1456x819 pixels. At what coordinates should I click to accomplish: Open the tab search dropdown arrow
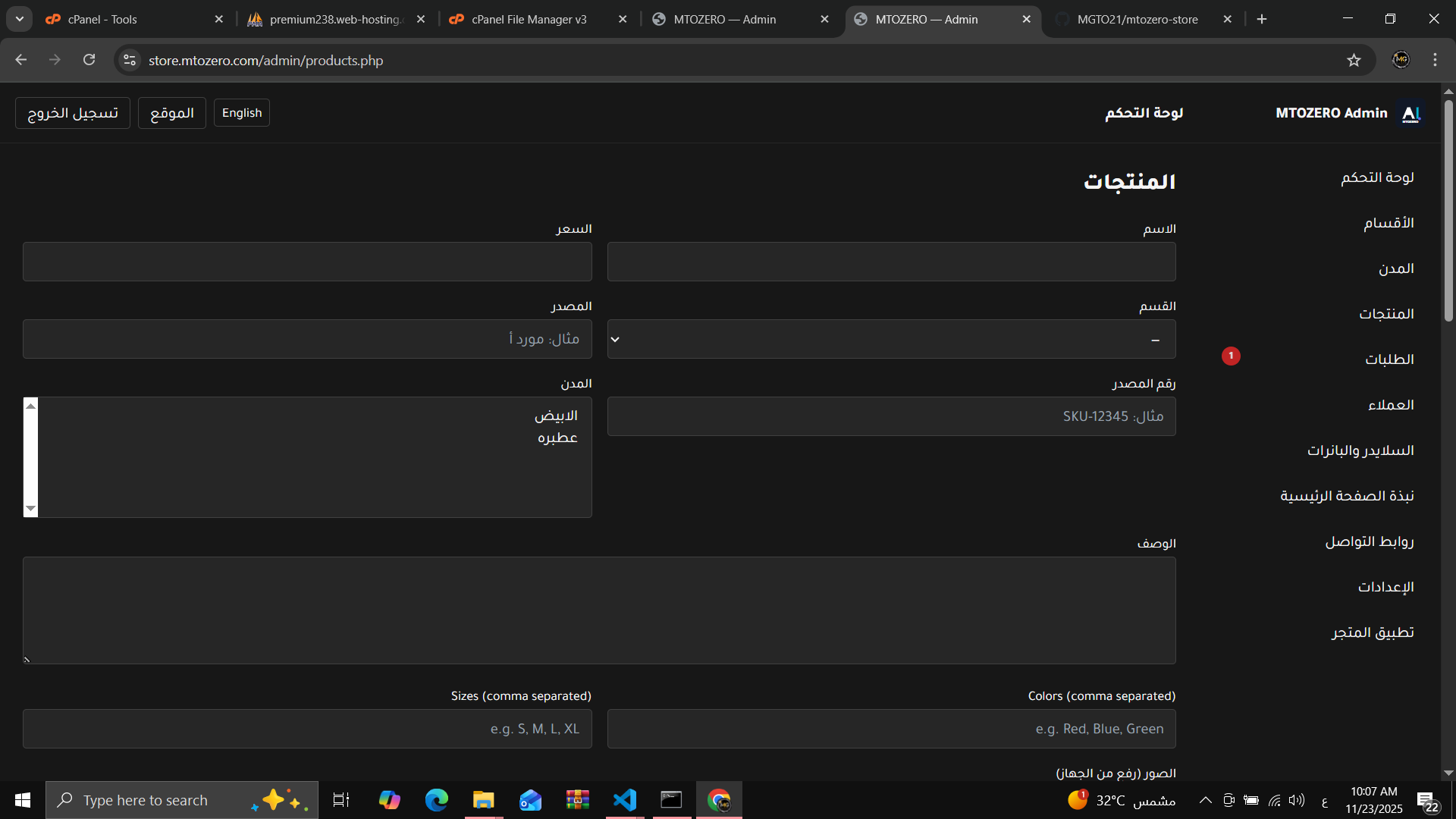(20, 19)
